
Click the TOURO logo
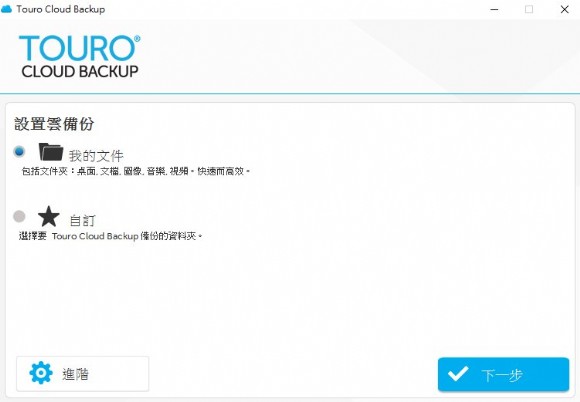click(80, 48)
